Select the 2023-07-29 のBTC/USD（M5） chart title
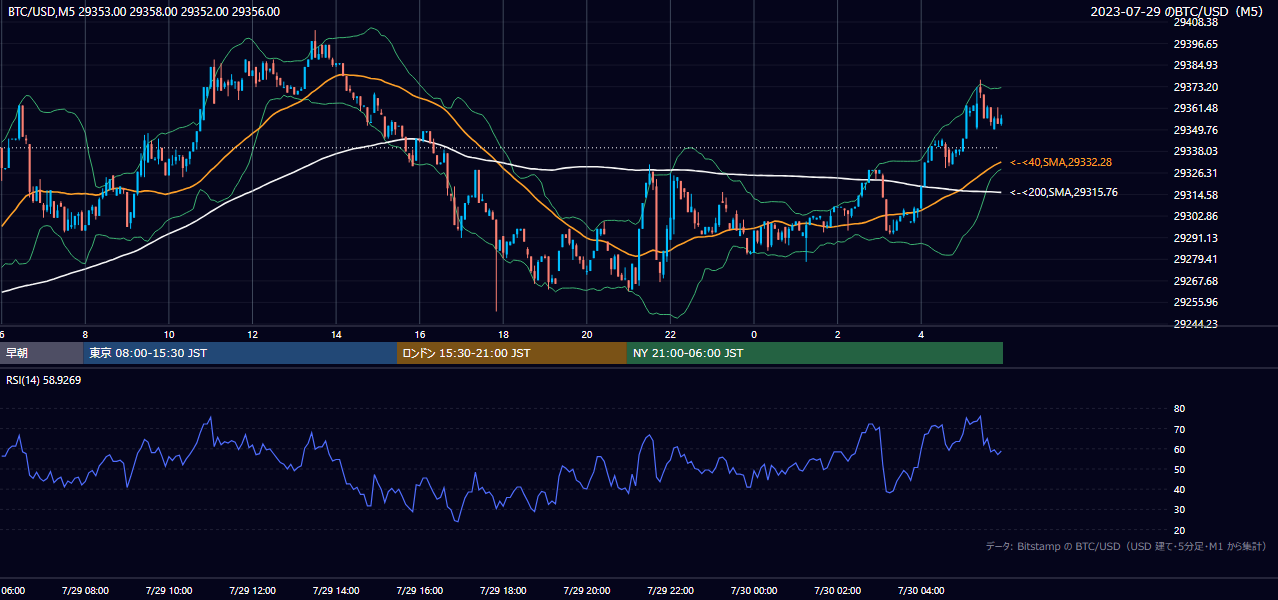This screenshot has width=1278, height=600. 1177,12
